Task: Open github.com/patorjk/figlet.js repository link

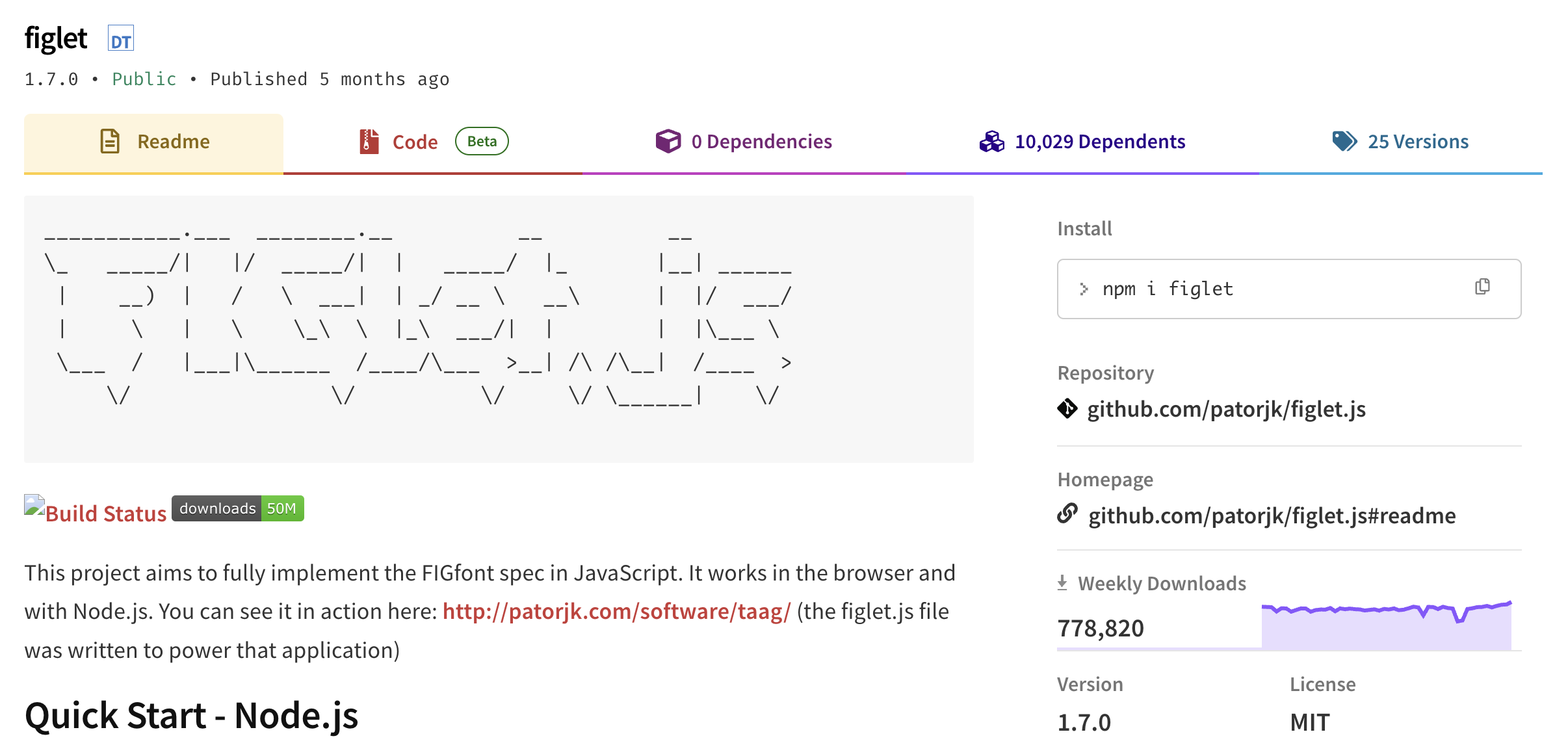Action: click(x=1226, y=410)
